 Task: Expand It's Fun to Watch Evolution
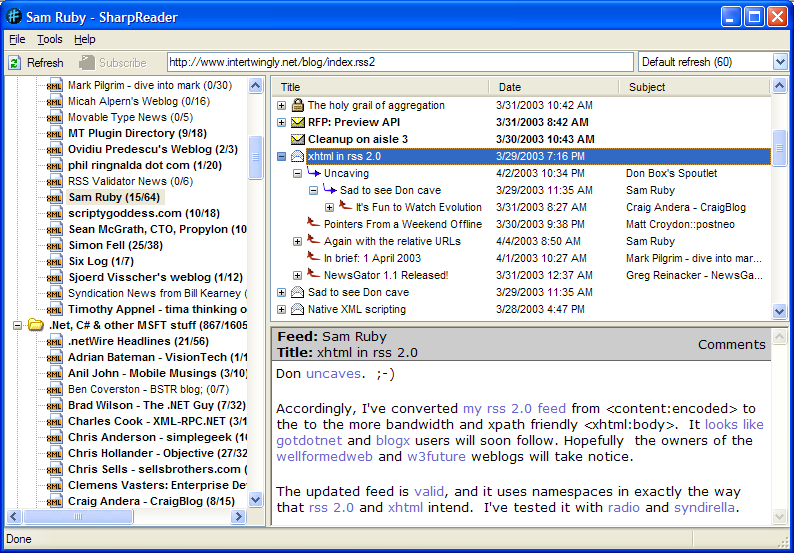(x=330, y=208)
